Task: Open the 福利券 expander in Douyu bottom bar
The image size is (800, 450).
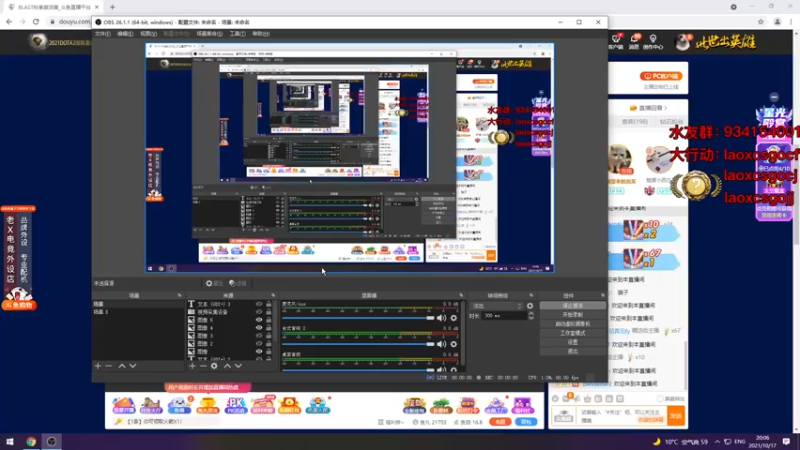Action: pos(391,422)
